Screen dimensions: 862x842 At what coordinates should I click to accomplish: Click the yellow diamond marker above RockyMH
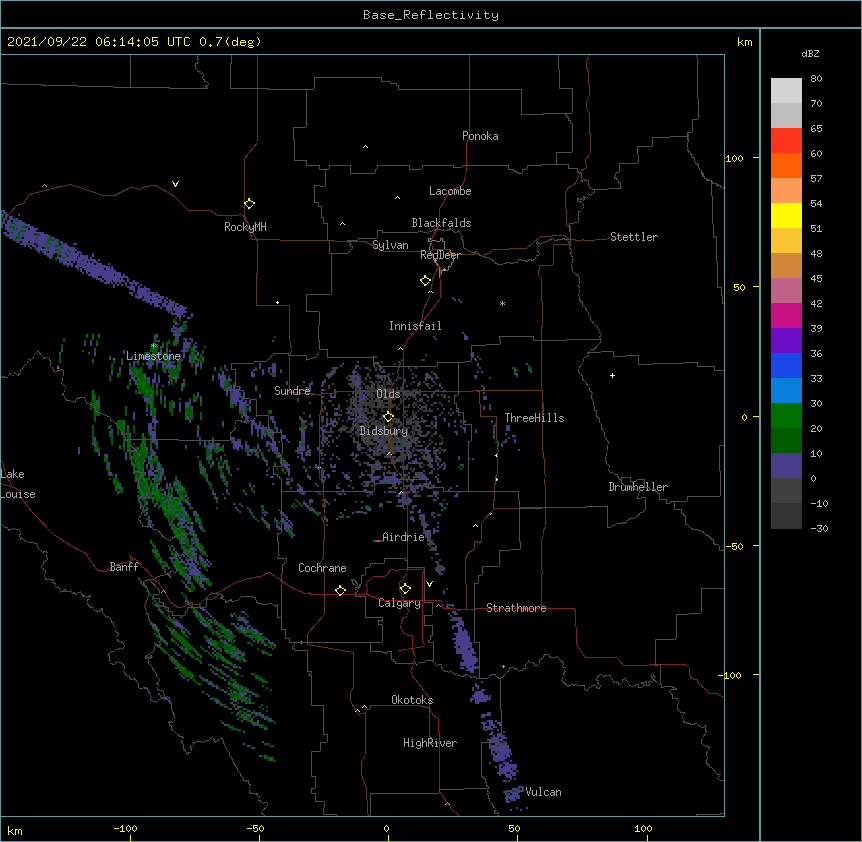(x=250, y=204)
